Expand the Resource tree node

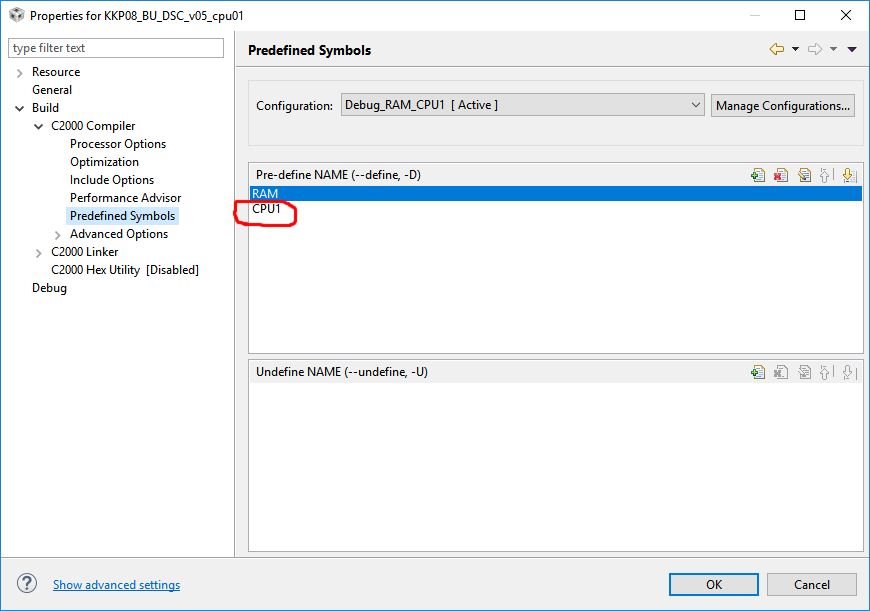click(20, 73)
